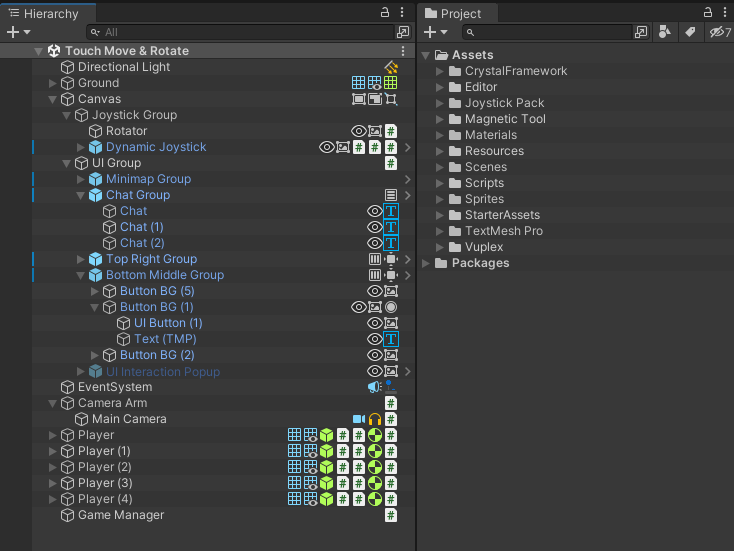This screenshot has height=551, width=734.
Task: Open search by label in Project panel
Action: point(690,32)
